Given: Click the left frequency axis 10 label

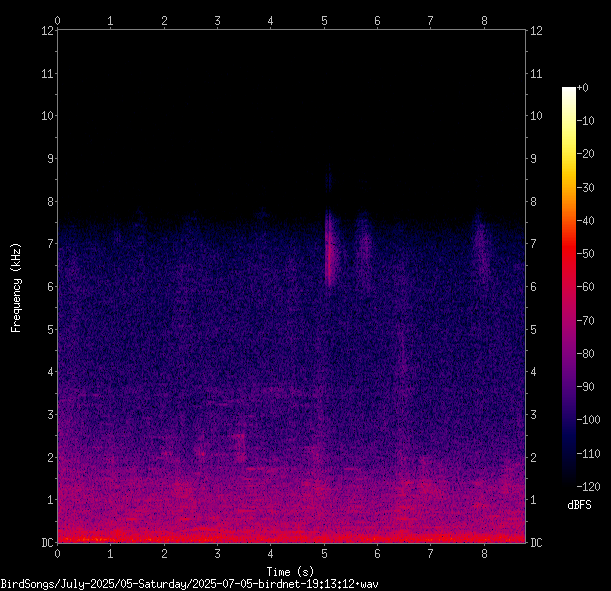Looking at the screenshot, I should [48, 116].
